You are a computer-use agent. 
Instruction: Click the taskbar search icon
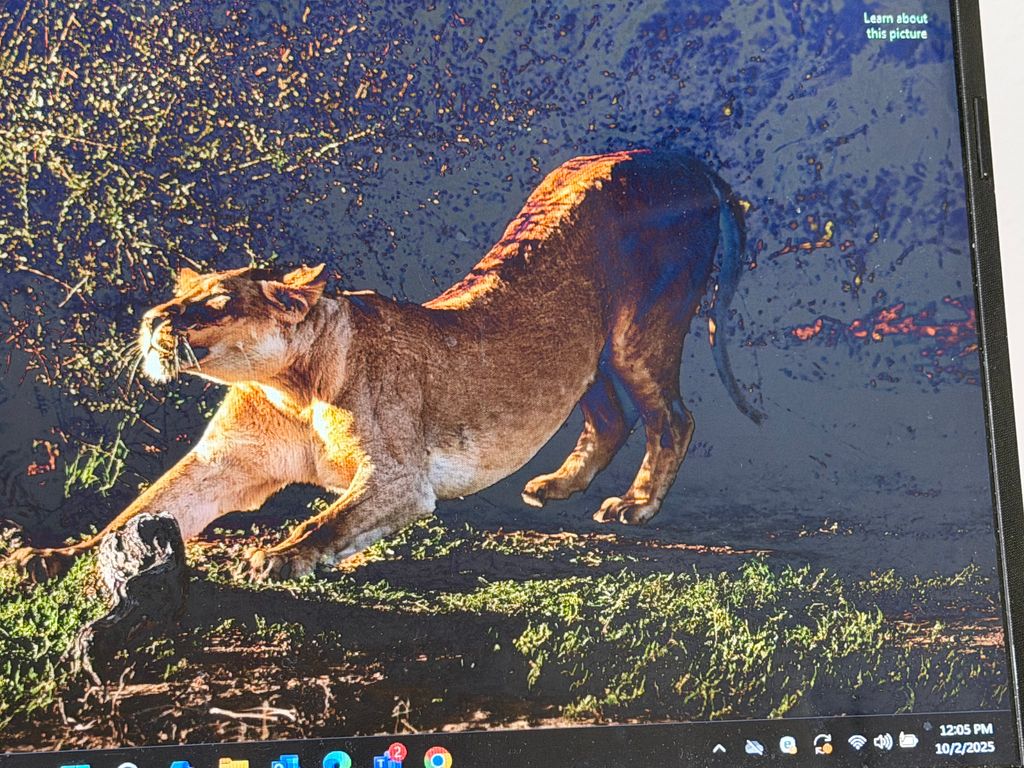click(x=127, y=766)
